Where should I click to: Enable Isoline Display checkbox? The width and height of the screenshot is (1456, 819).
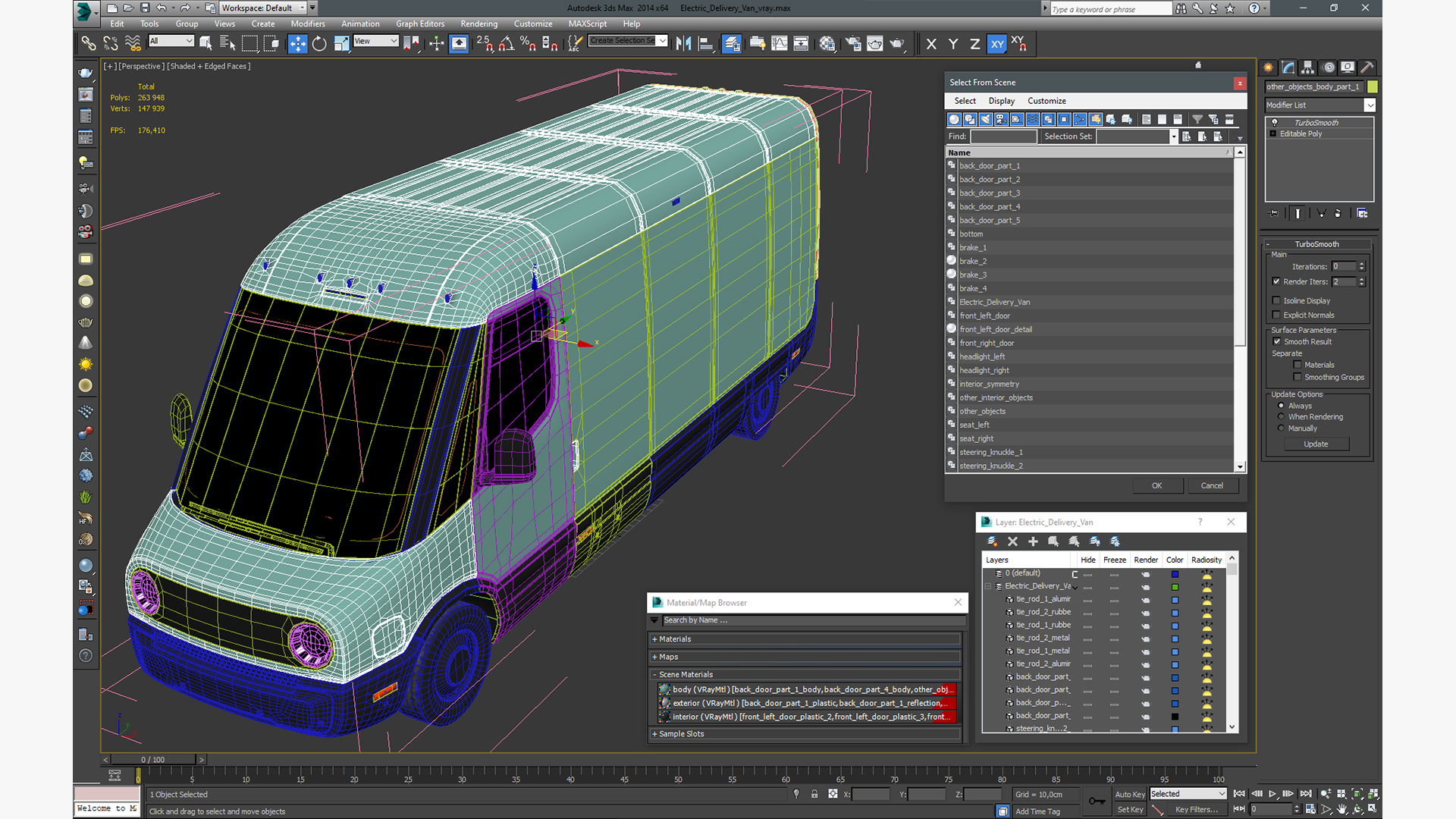tap(1276, 300)
